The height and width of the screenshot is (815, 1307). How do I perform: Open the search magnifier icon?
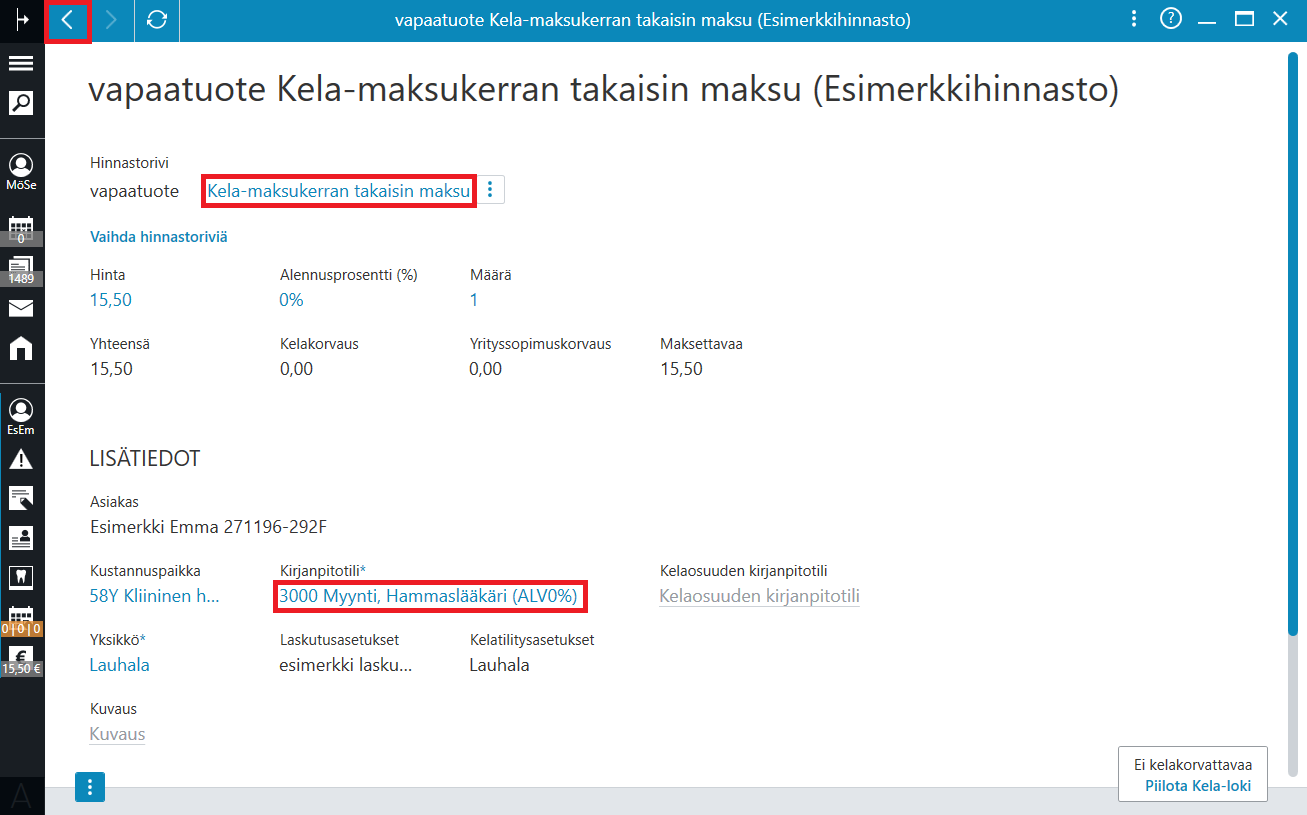tap(21, 103)
